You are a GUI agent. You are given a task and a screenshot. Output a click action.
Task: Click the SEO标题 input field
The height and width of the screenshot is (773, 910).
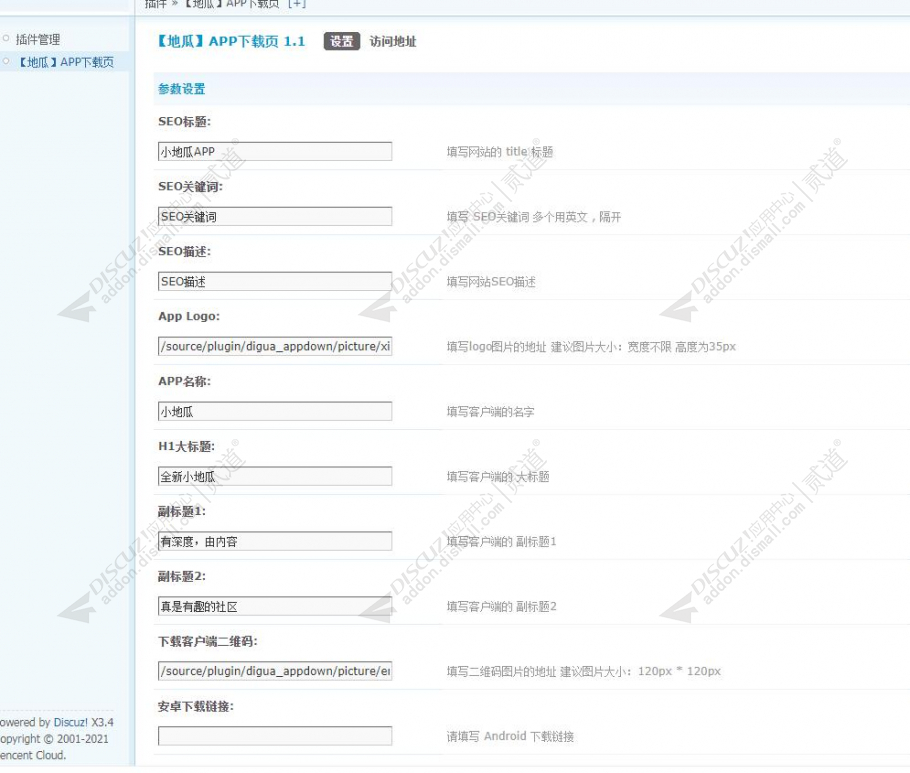click(275, 151)
